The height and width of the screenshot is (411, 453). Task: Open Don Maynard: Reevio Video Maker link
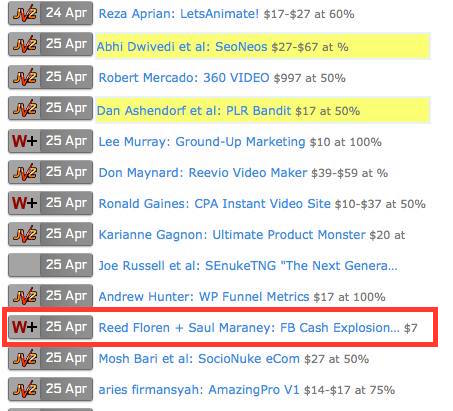(203, 173)
